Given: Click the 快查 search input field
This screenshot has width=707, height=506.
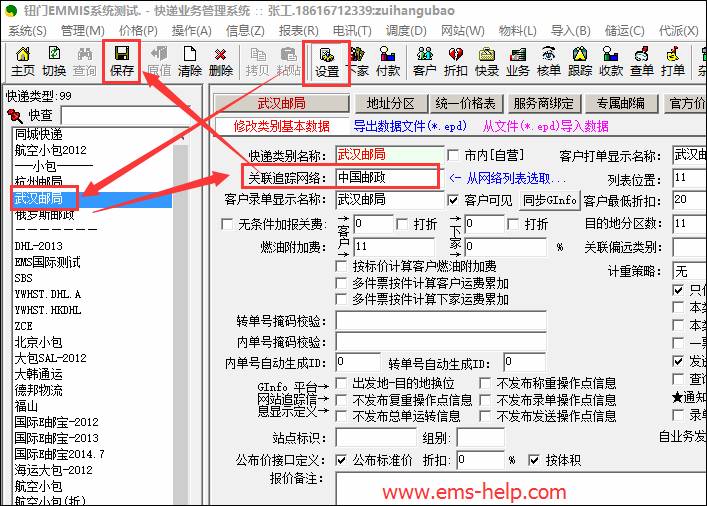Looking at the screenshot, I should pos(125,116).
